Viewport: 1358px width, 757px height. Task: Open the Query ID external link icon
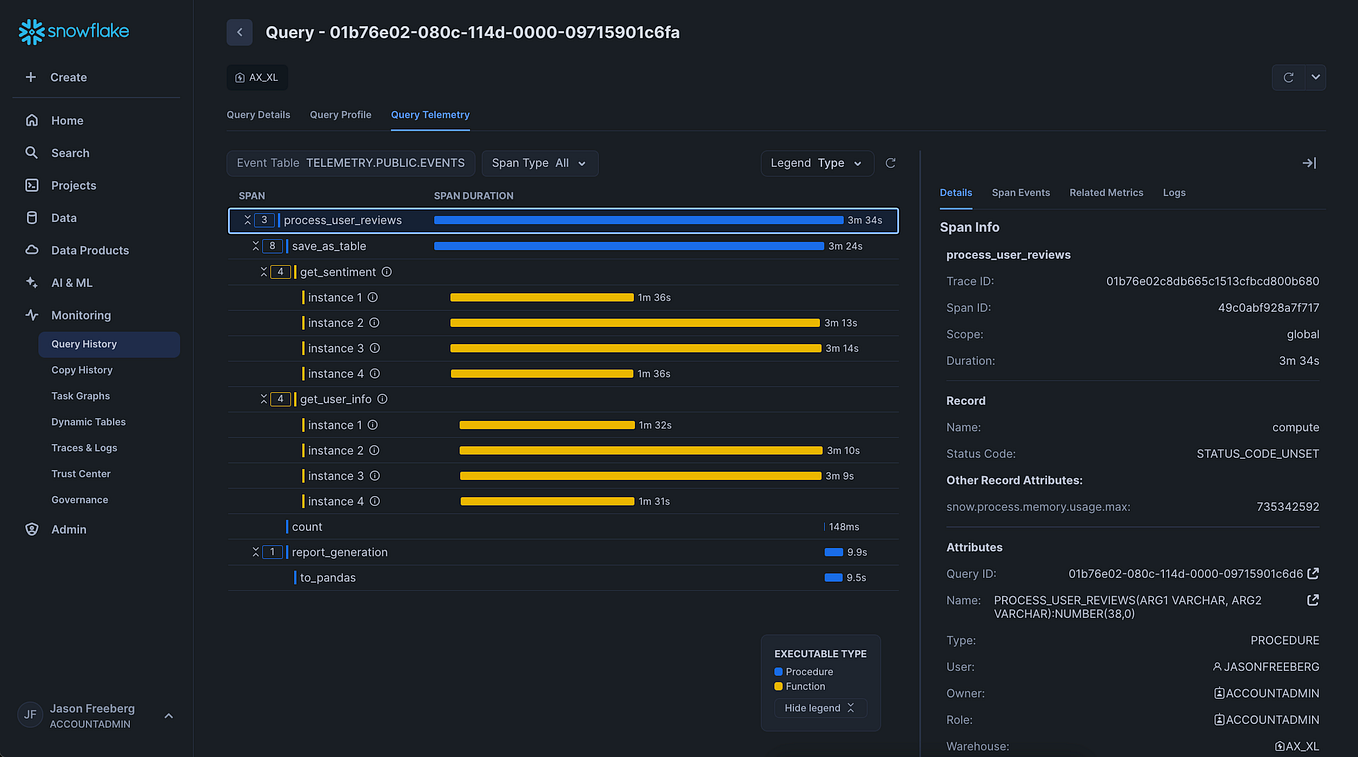pyautogui.click(x=1312, y=573)
